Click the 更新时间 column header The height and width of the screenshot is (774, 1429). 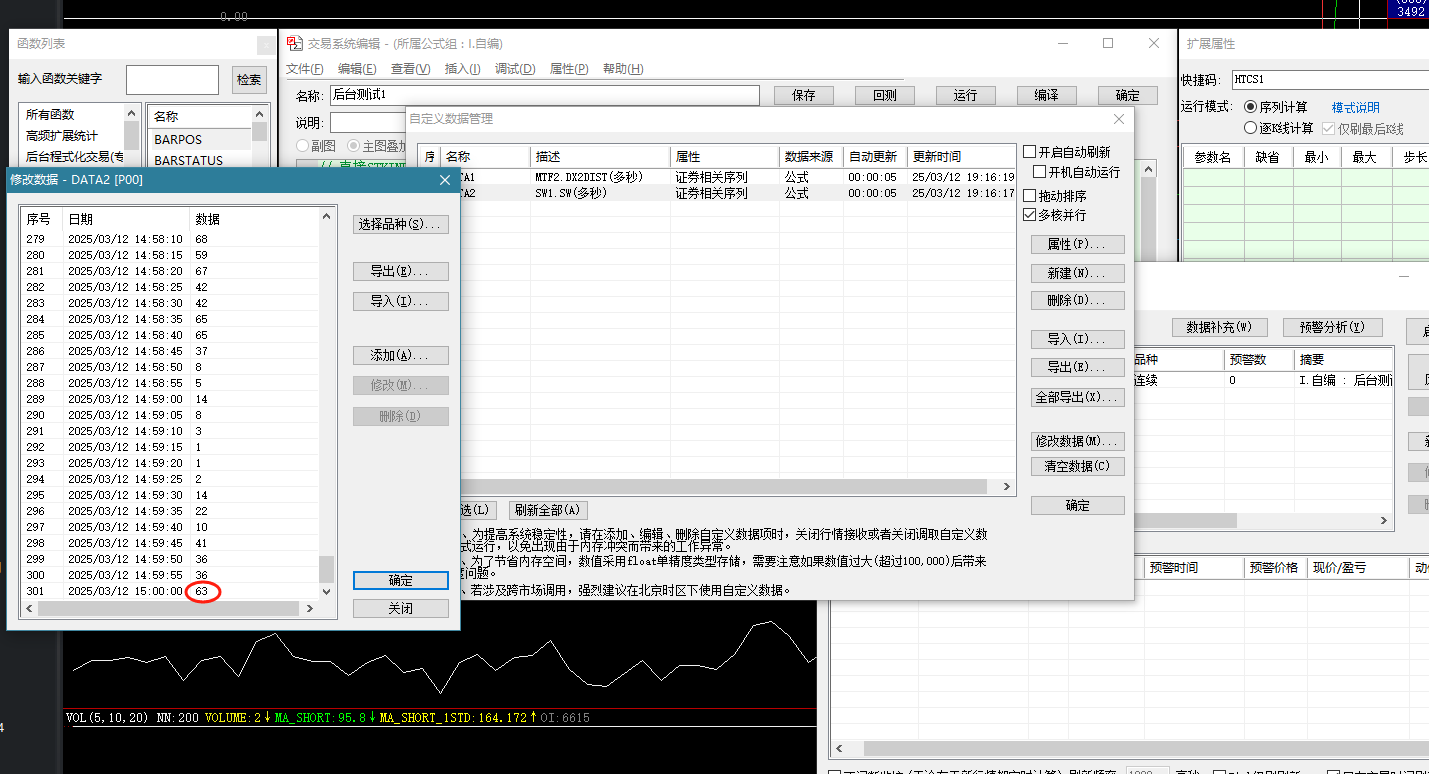pos(961,157)
